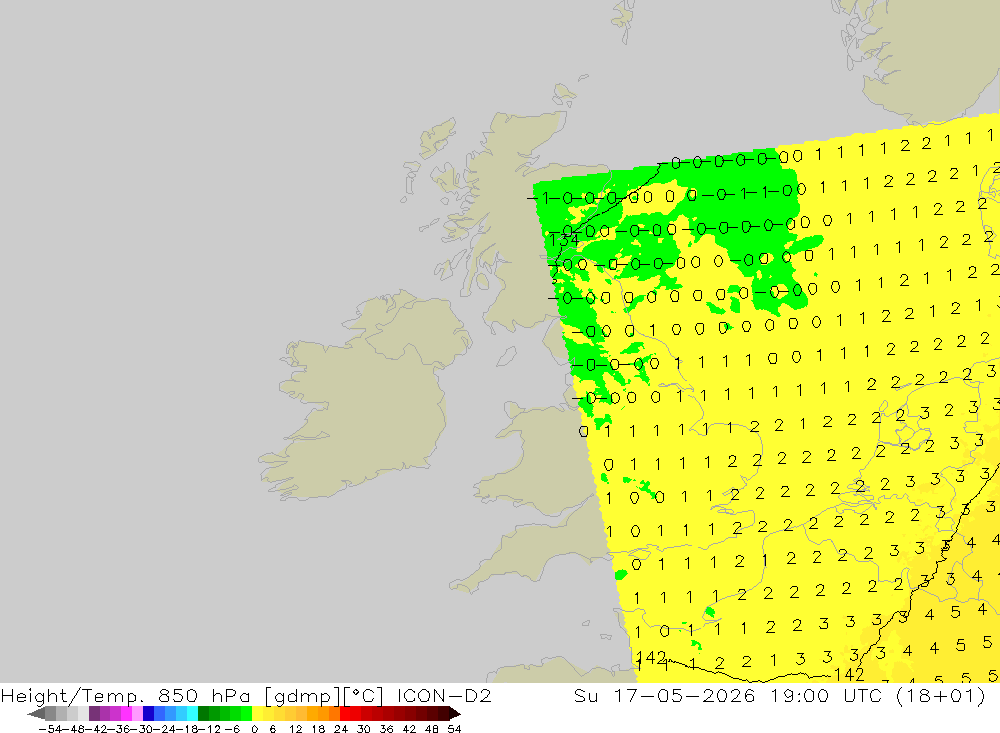
Task: Click the '[gdmp]' unit label
Action: [301, 695]
